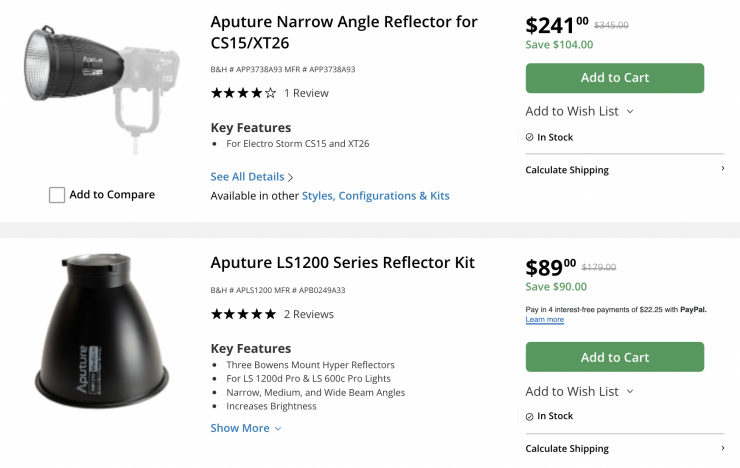
Task: Click the In Stock checkmark for LS1200 Kit
Action: [x=530, y=416]
